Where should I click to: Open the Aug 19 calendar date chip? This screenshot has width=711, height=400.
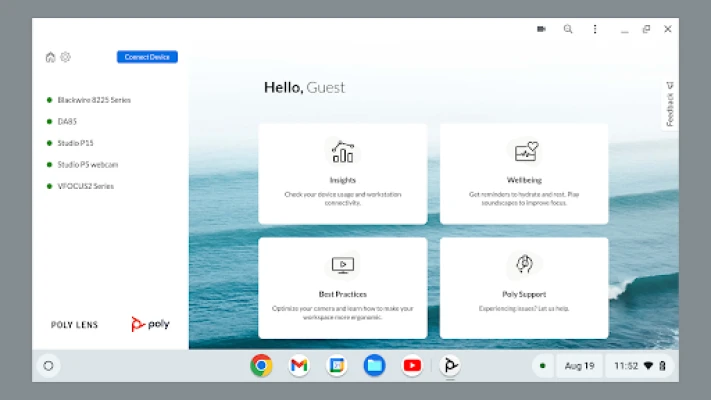point(580,366)
